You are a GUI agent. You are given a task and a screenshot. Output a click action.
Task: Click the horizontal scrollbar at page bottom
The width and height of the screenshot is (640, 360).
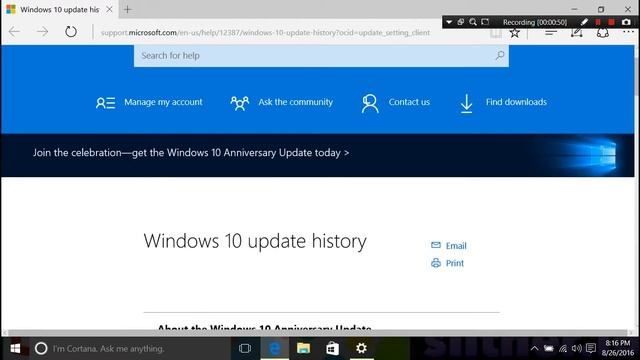coord(317,333)
